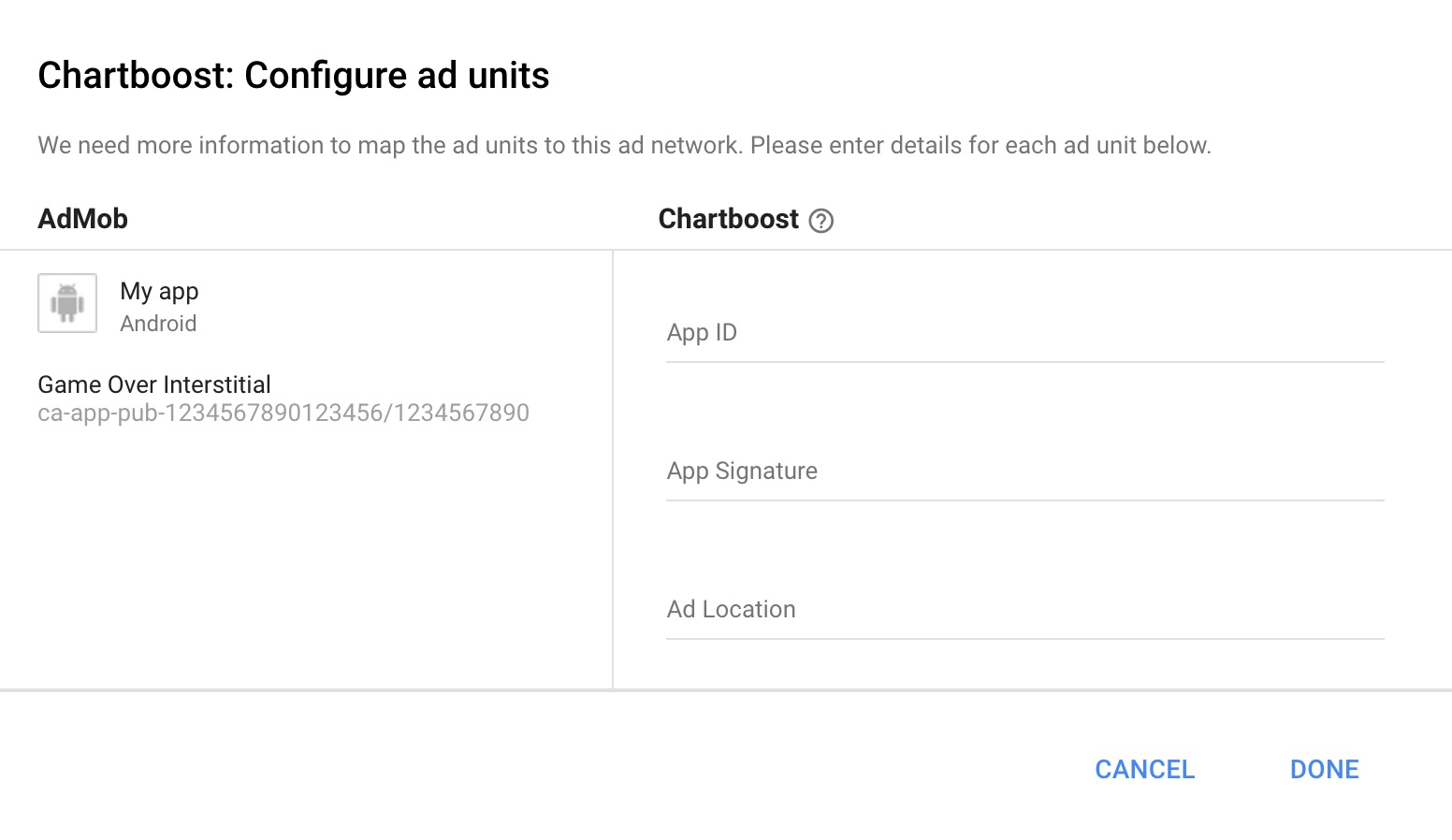The image size is (1452, 840).
Task: Select the ca-app-pub ad unit ID text
Action: click(x=283, y=412)
